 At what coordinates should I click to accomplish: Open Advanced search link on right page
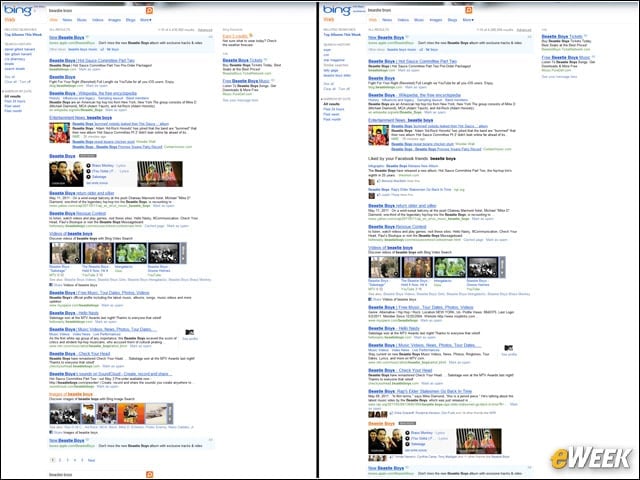[x=524, y=30]
